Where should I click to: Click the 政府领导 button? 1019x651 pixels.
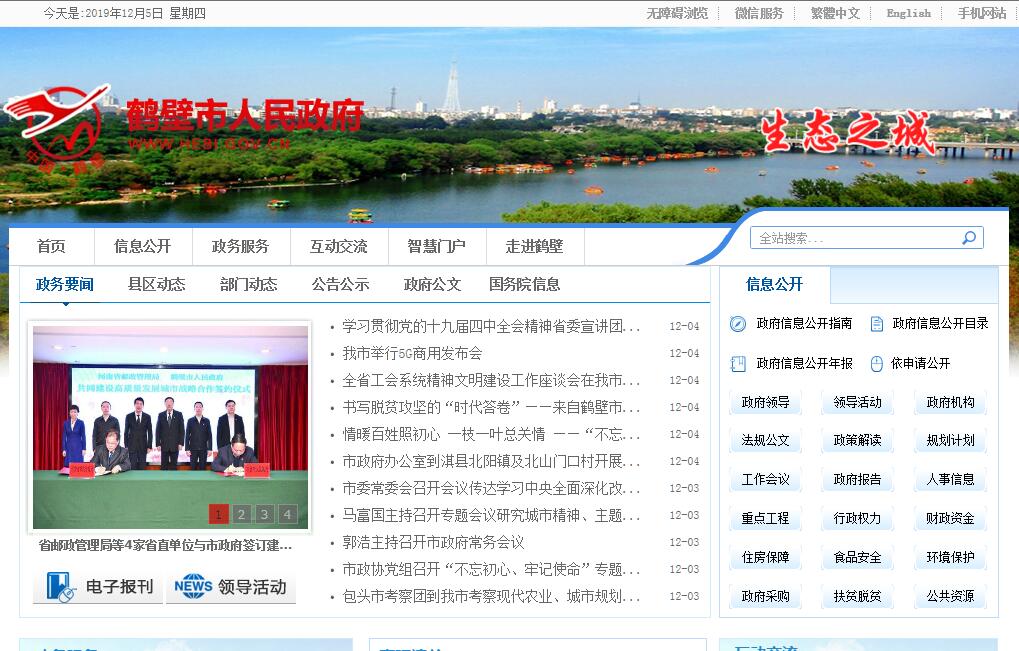pos(765,402)
